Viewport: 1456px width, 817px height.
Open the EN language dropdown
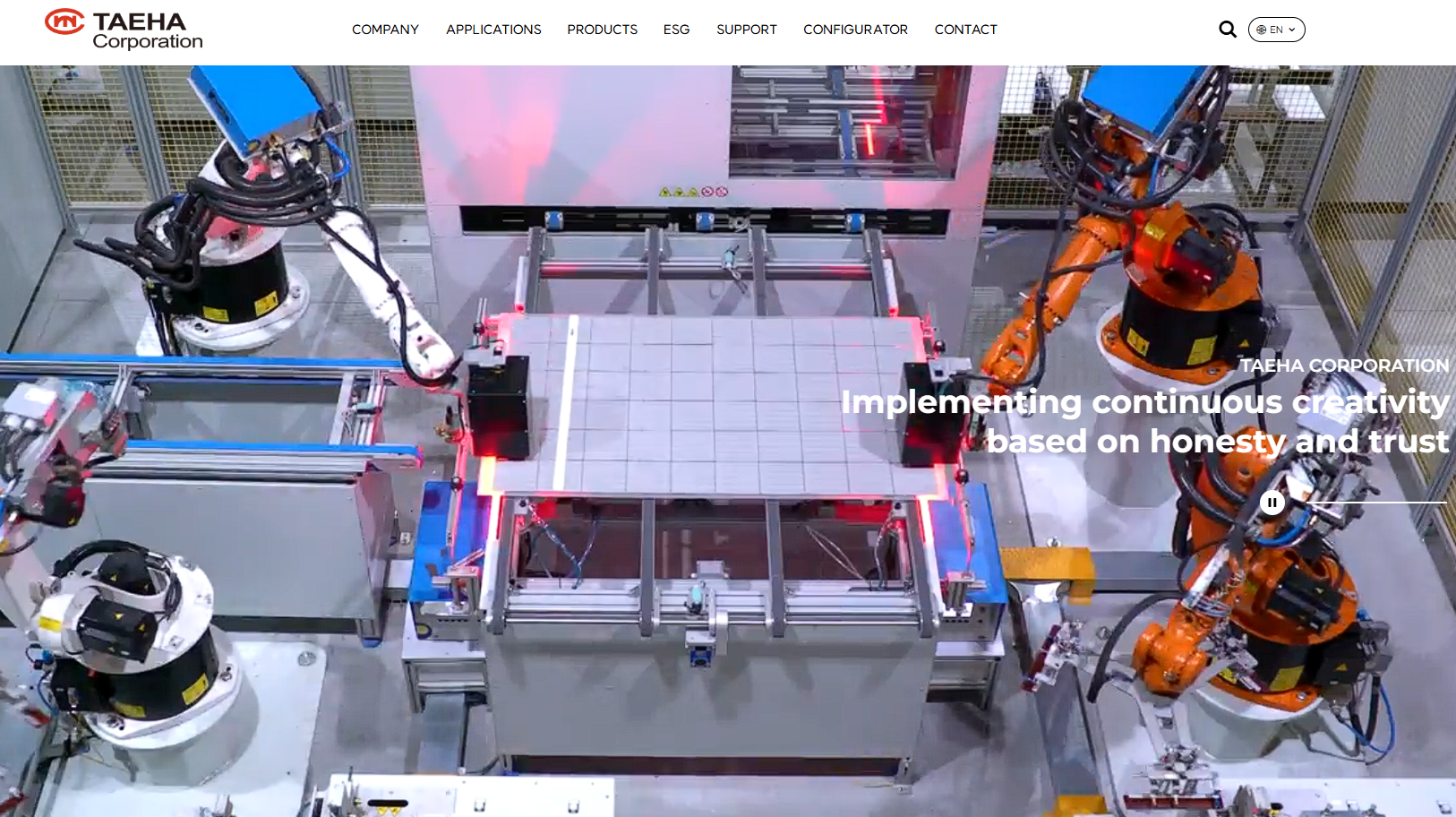[1276, 30]
